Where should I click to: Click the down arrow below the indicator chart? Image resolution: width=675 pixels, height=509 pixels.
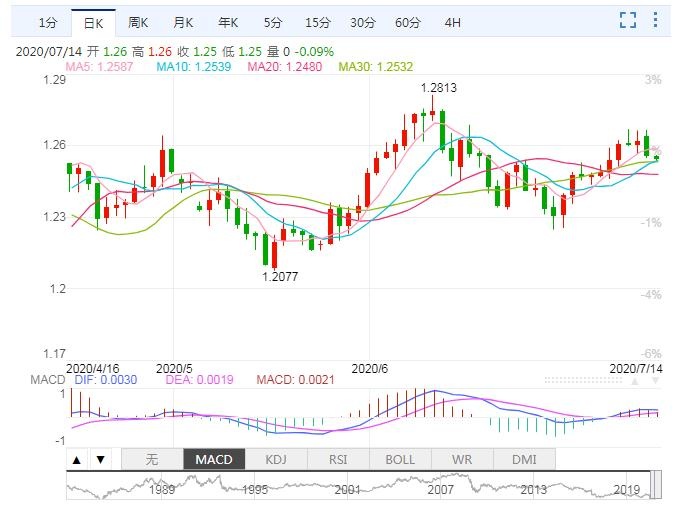(x=99, y=460)
